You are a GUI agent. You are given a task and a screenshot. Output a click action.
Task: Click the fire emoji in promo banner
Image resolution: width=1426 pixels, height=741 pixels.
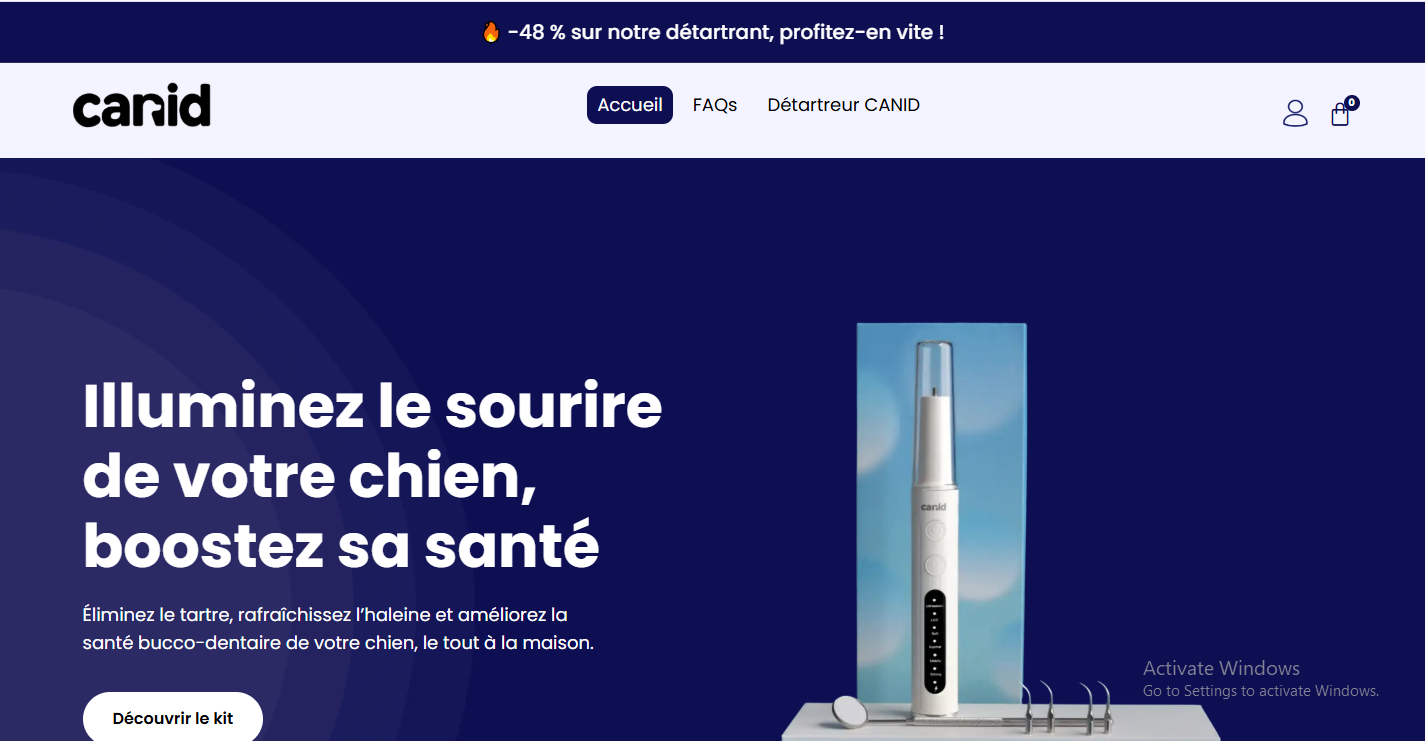(491, 32)
